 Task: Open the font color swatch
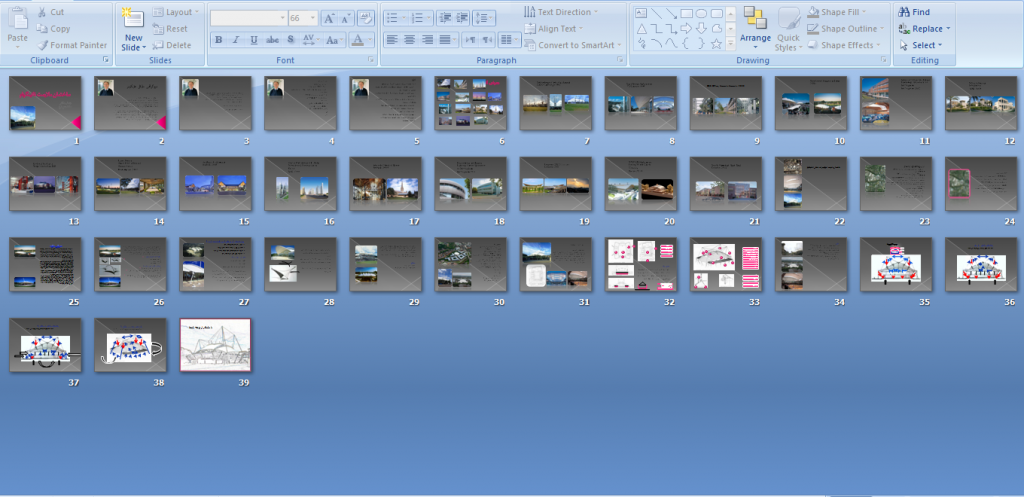coord(360,40)
